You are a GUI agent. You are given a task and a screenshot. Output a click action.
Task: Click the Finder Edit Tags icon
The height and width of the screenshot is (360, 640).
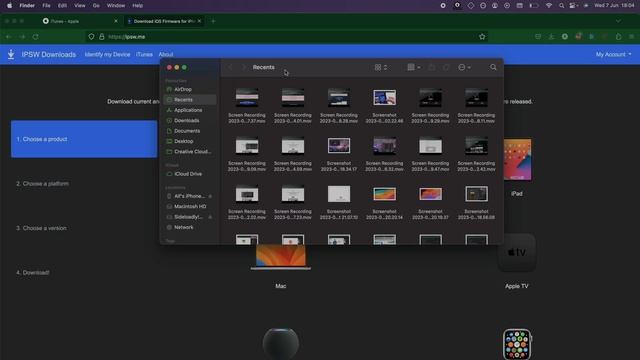[446, 67]
